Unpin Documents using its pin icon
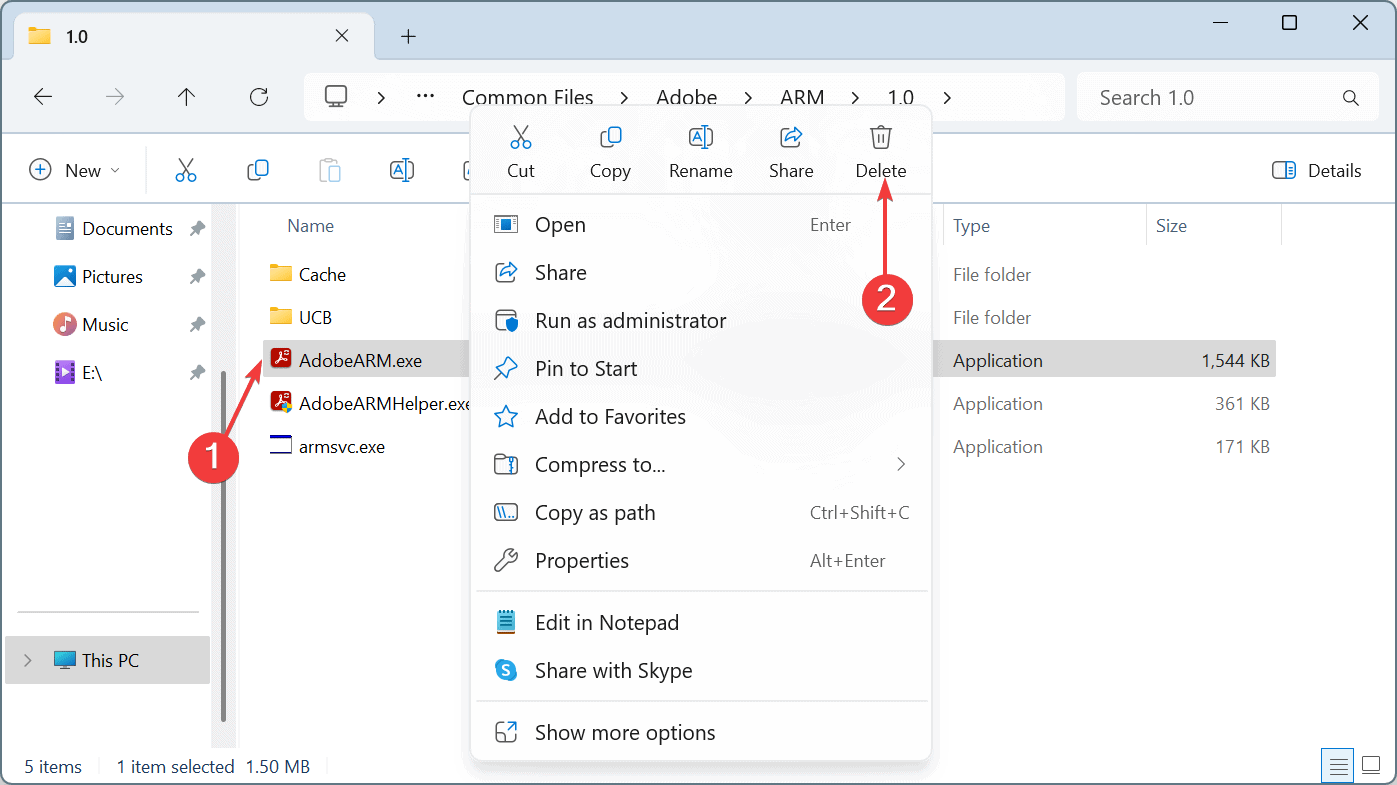This screenshot has width=1397, height=785. [x=197, y=229]
